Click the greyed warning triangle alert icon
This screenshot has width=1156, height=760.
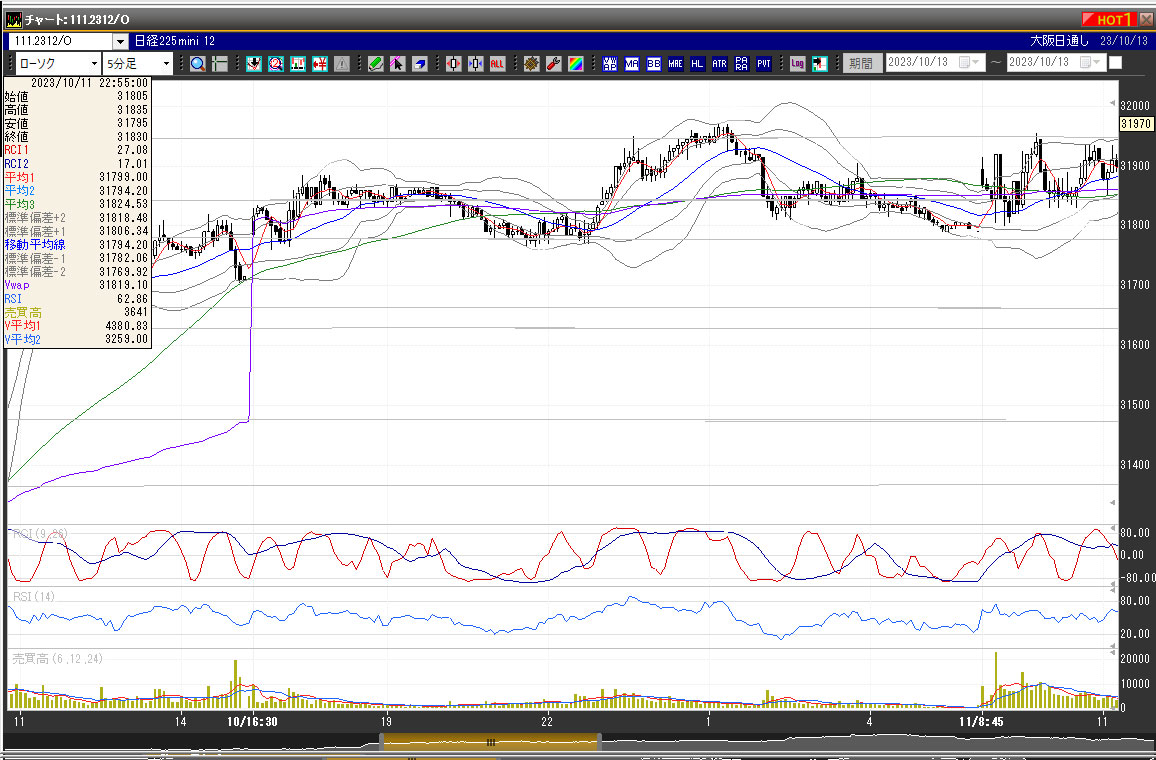pyautogui.click(x=342, y=64)
